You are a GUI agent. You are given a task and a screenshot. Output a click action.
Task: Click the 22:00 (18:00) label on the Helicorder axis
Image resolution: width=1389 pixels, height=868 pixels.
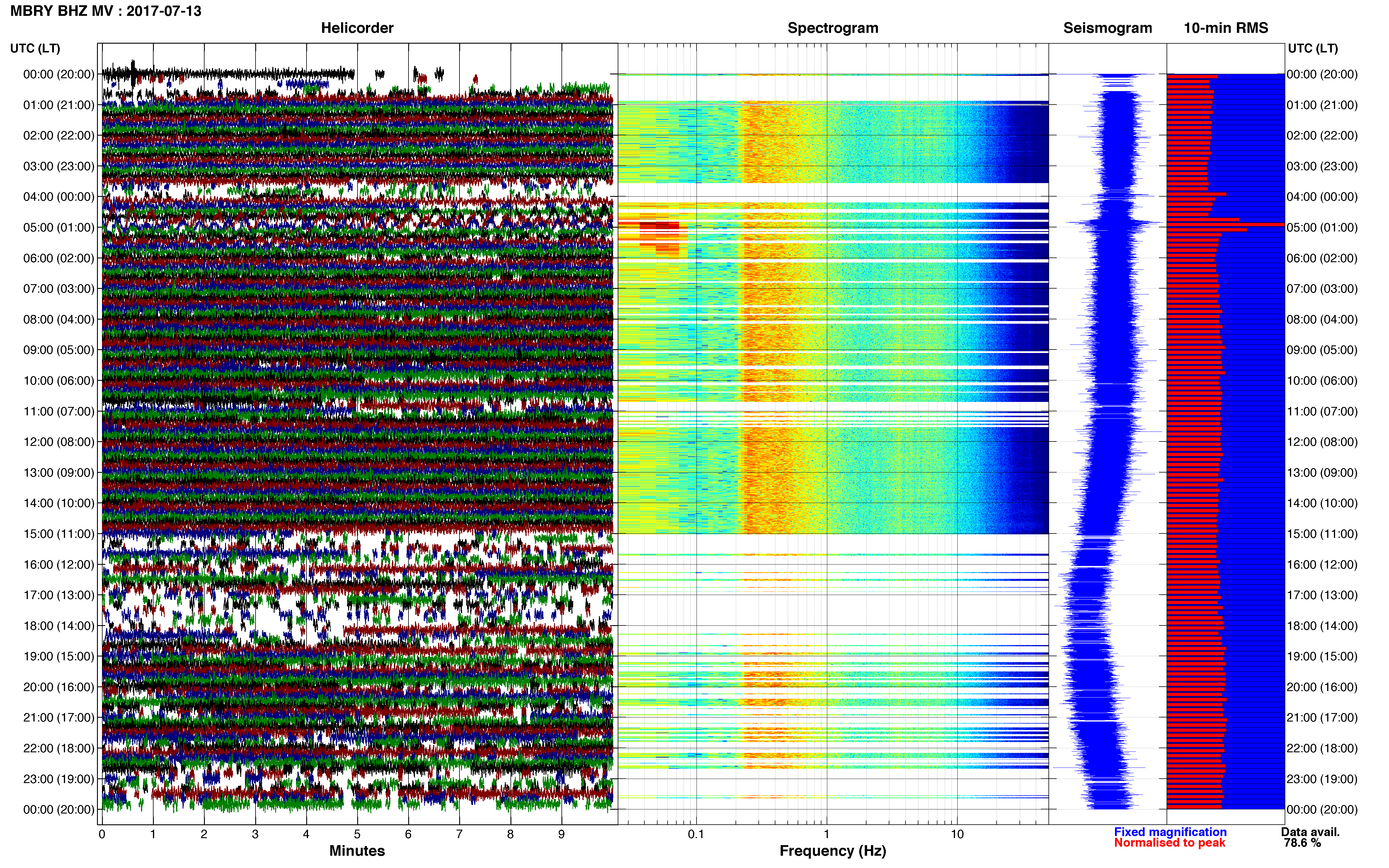[x=59, y=748]
